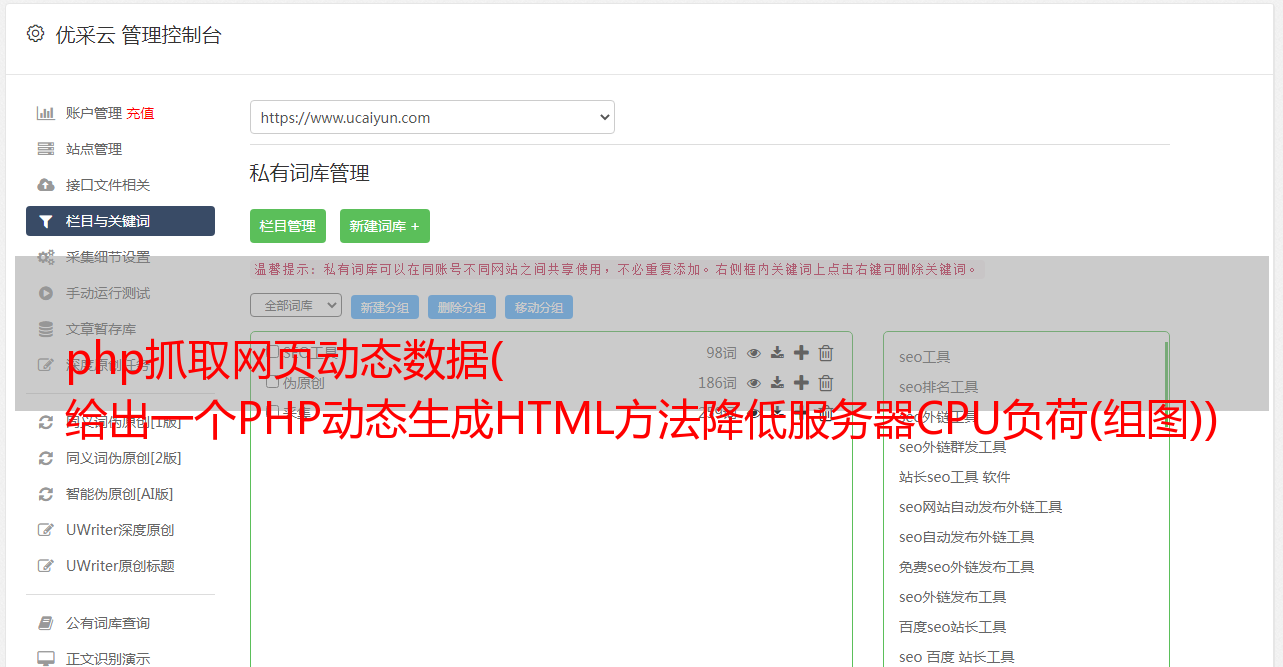Select keyword 百度seo站长工具
Screen dimensions: 1283x667
[953, 627]
